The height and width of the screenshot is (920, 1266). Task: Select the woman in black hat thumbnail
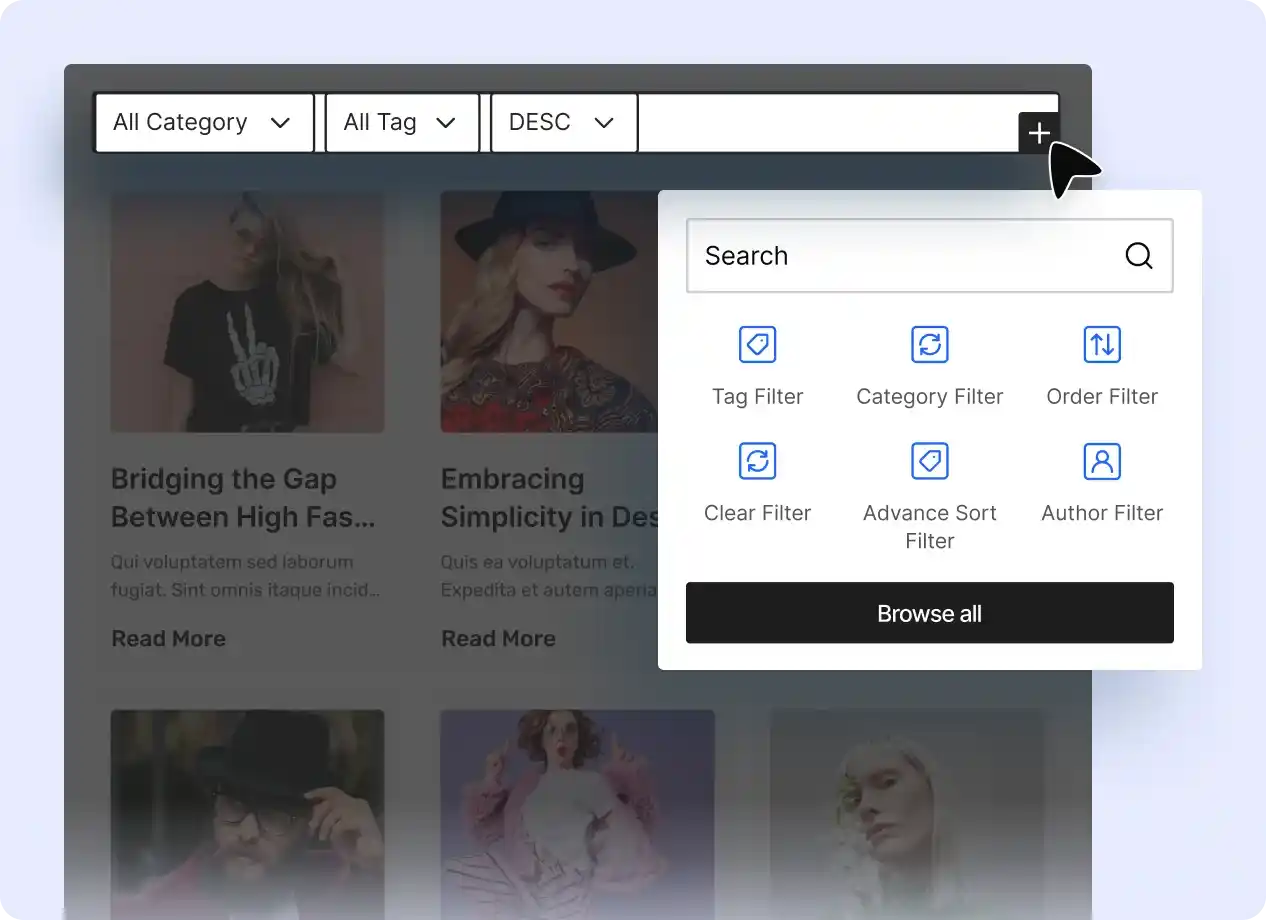pos(548,312)
